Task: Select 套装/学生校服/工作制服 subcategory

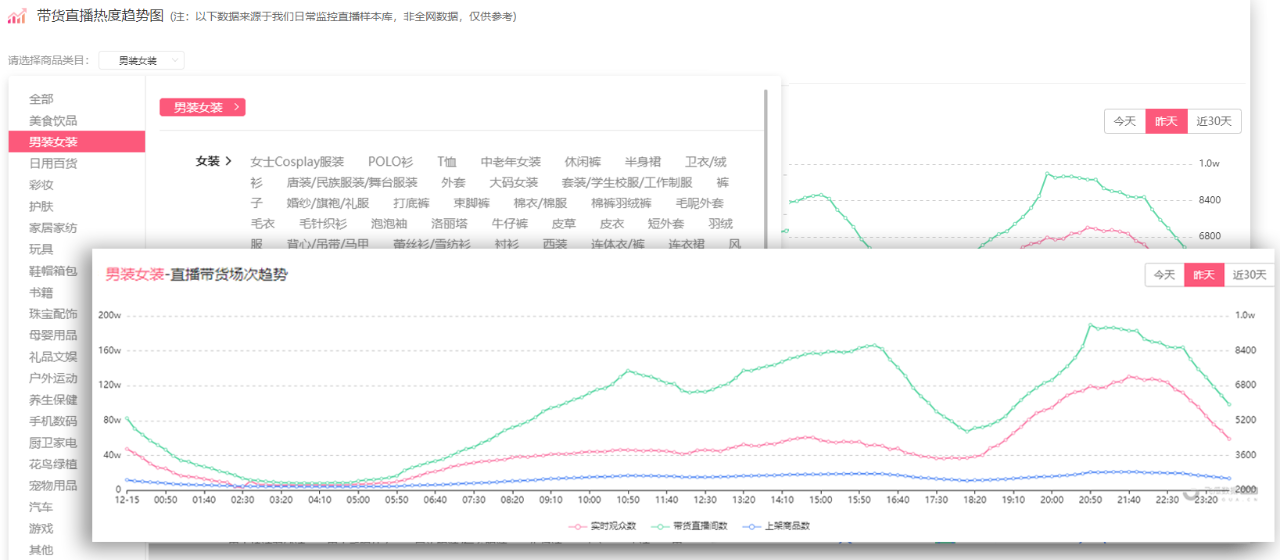Action: (627, 183)
